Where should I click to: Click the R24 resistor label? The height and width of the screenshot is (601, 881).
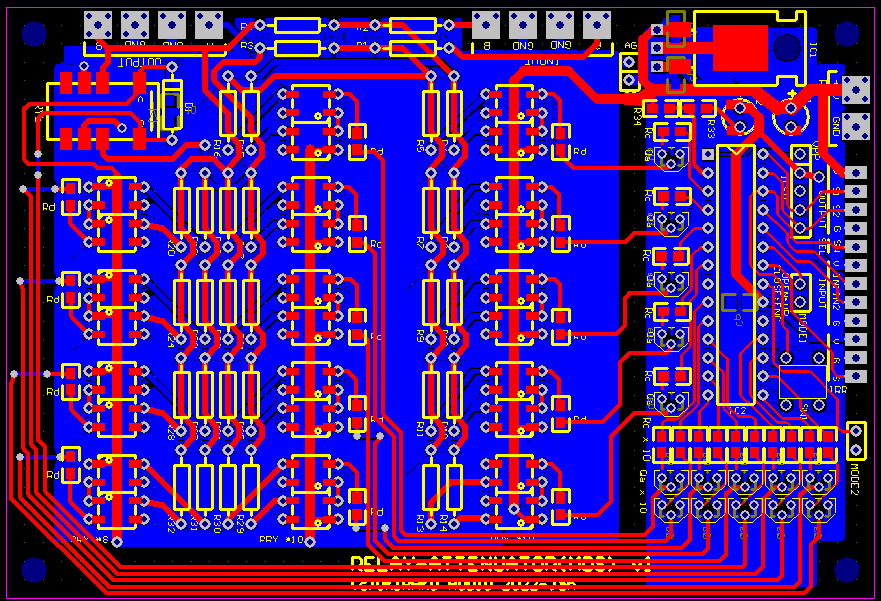(171, 340)
